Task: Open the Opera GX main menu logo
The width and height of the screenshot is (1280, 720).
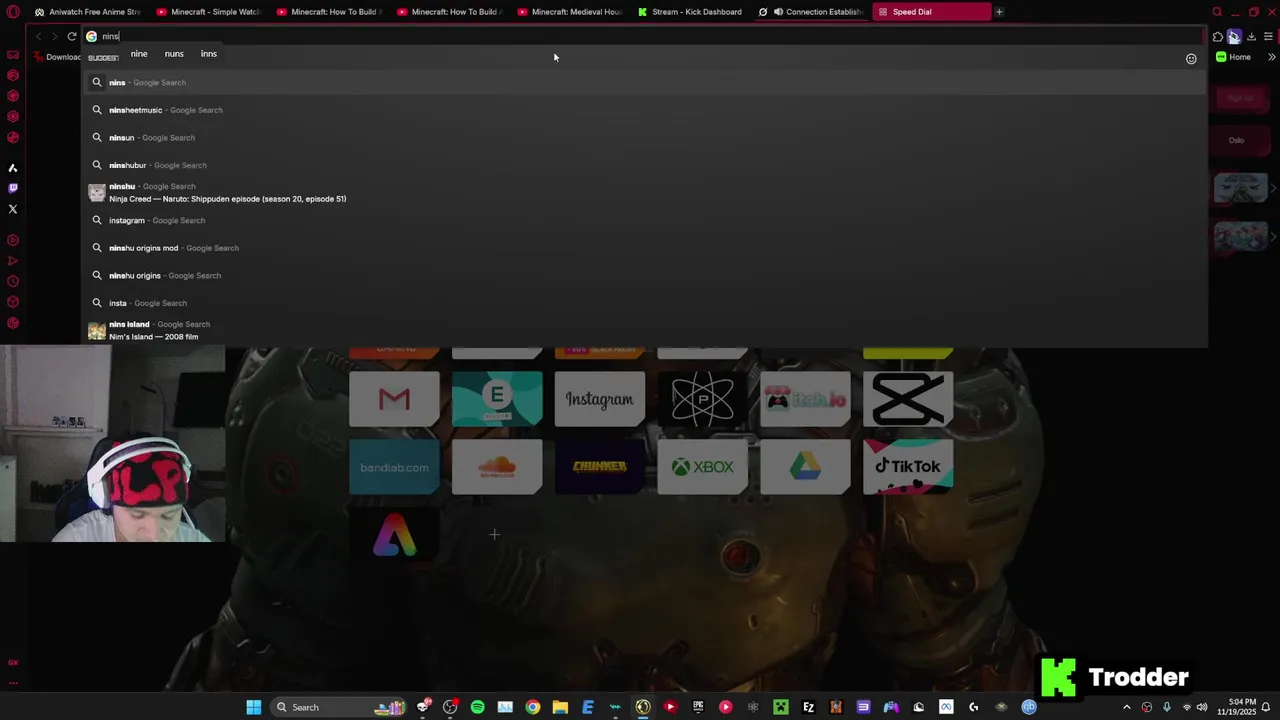Action: tap(13, 12)
